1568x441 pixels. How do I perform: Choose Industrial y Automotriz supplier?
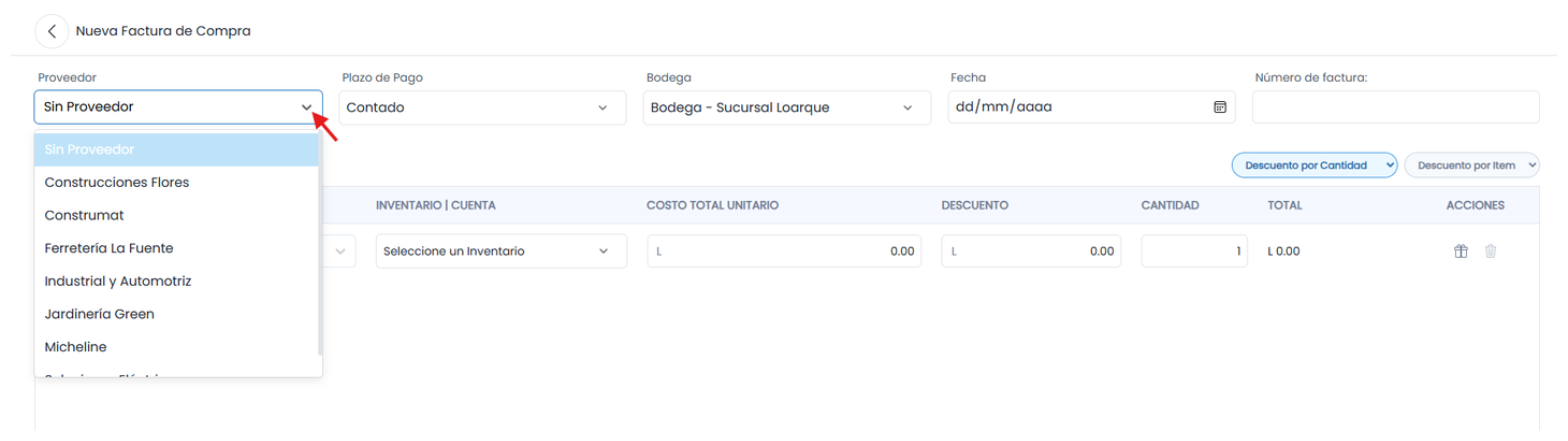(176, 282)
